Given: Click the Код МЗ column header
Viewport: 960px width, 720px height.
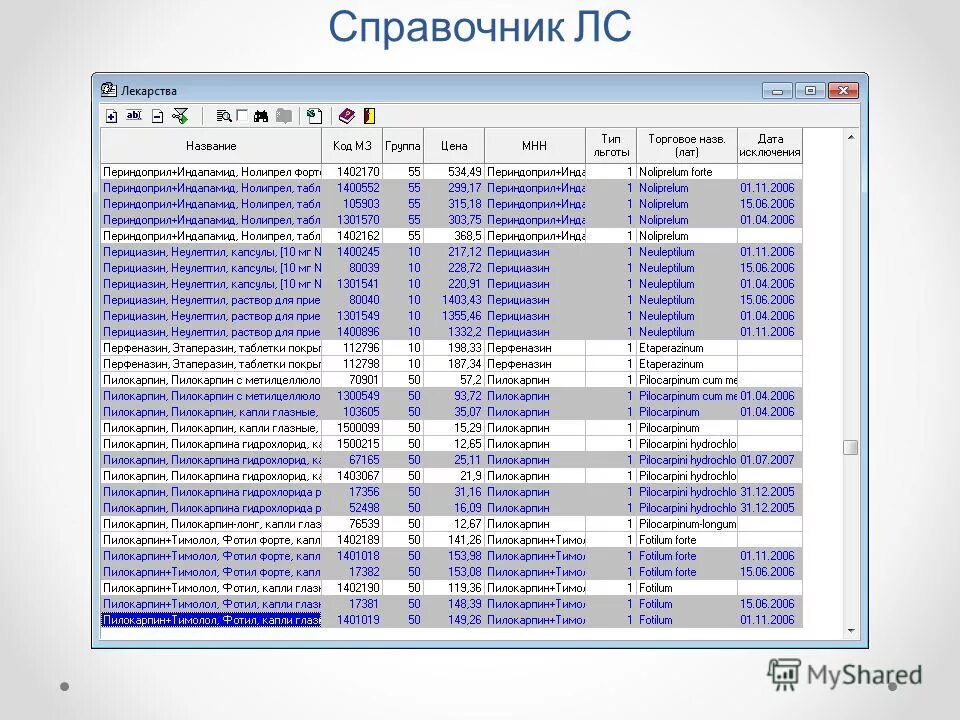Looking at the screenshot, I should pos(352,145).
